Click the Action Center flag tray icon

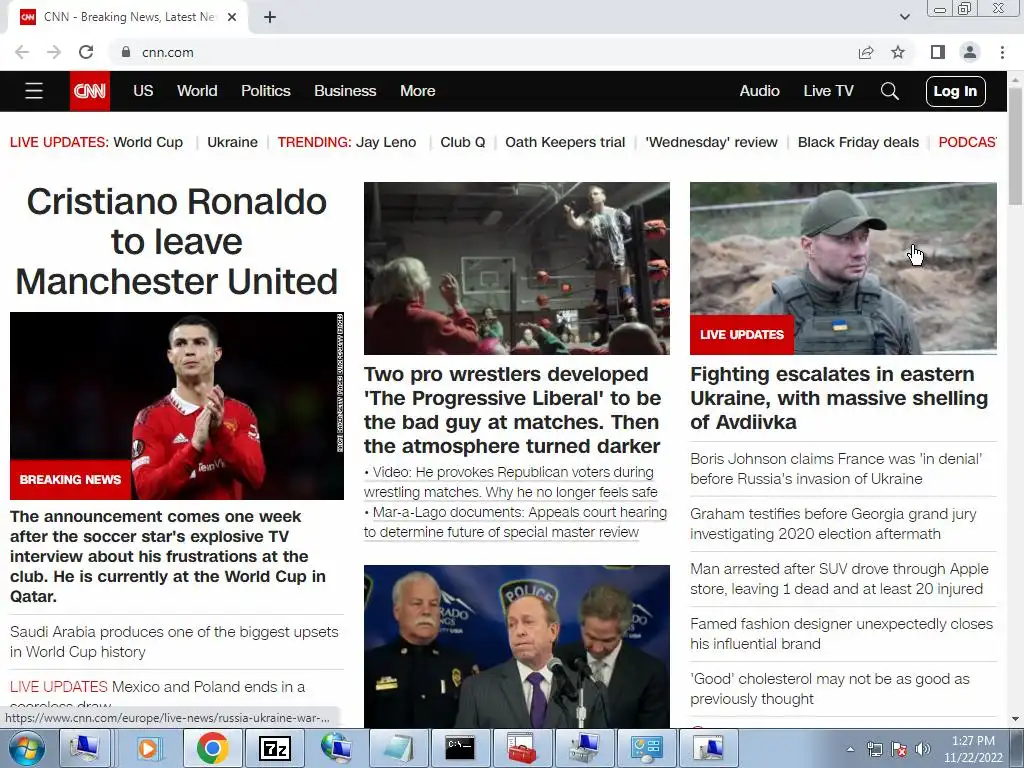899,749
